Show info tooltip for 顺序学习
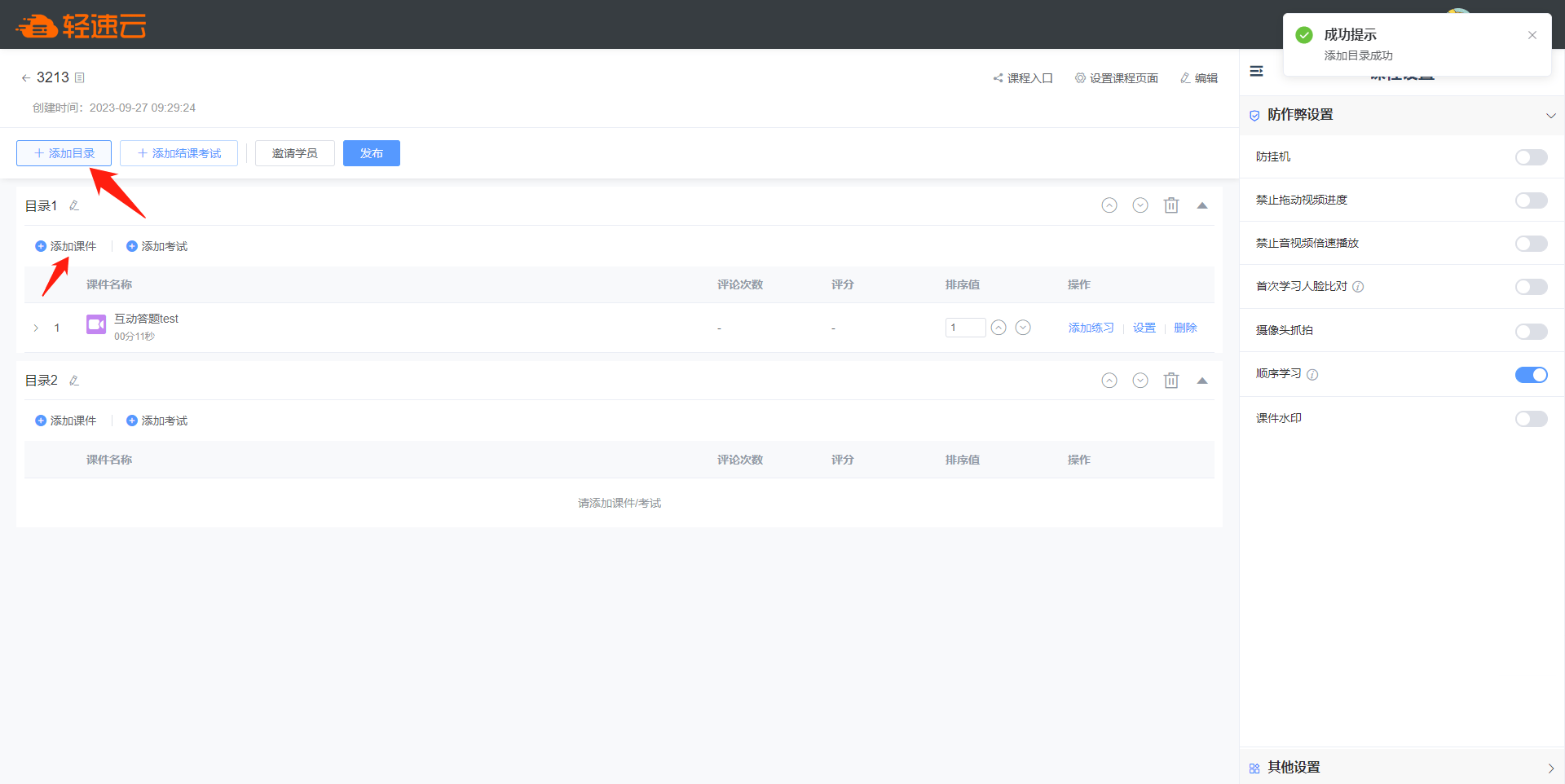Image resolution: width=1565 pixels, height=784 pixels. 1312,375
